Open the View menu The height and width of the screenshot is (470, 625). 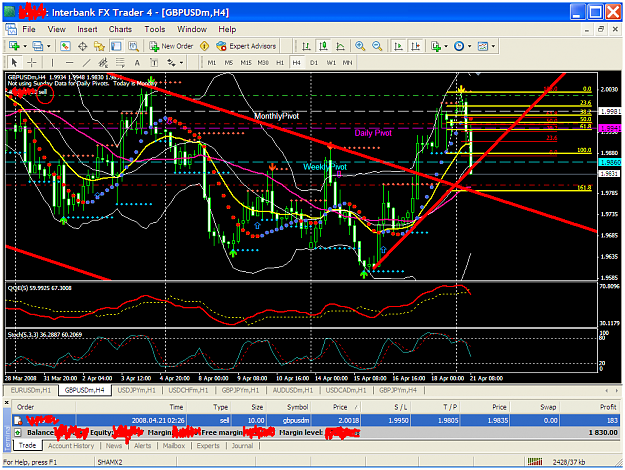57,29
